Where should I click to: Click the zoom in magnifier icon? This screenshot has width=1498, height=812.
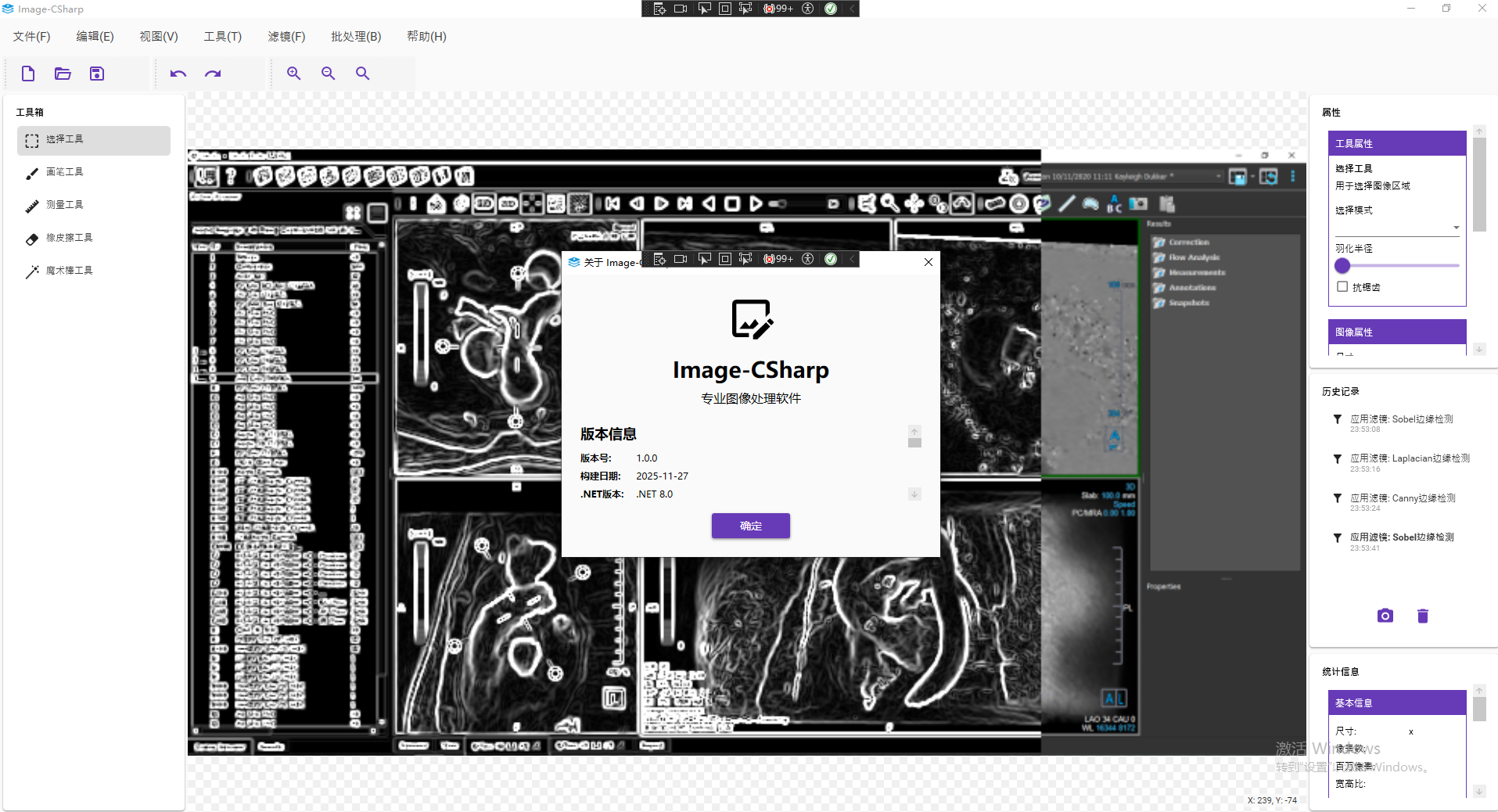(294, 74)
